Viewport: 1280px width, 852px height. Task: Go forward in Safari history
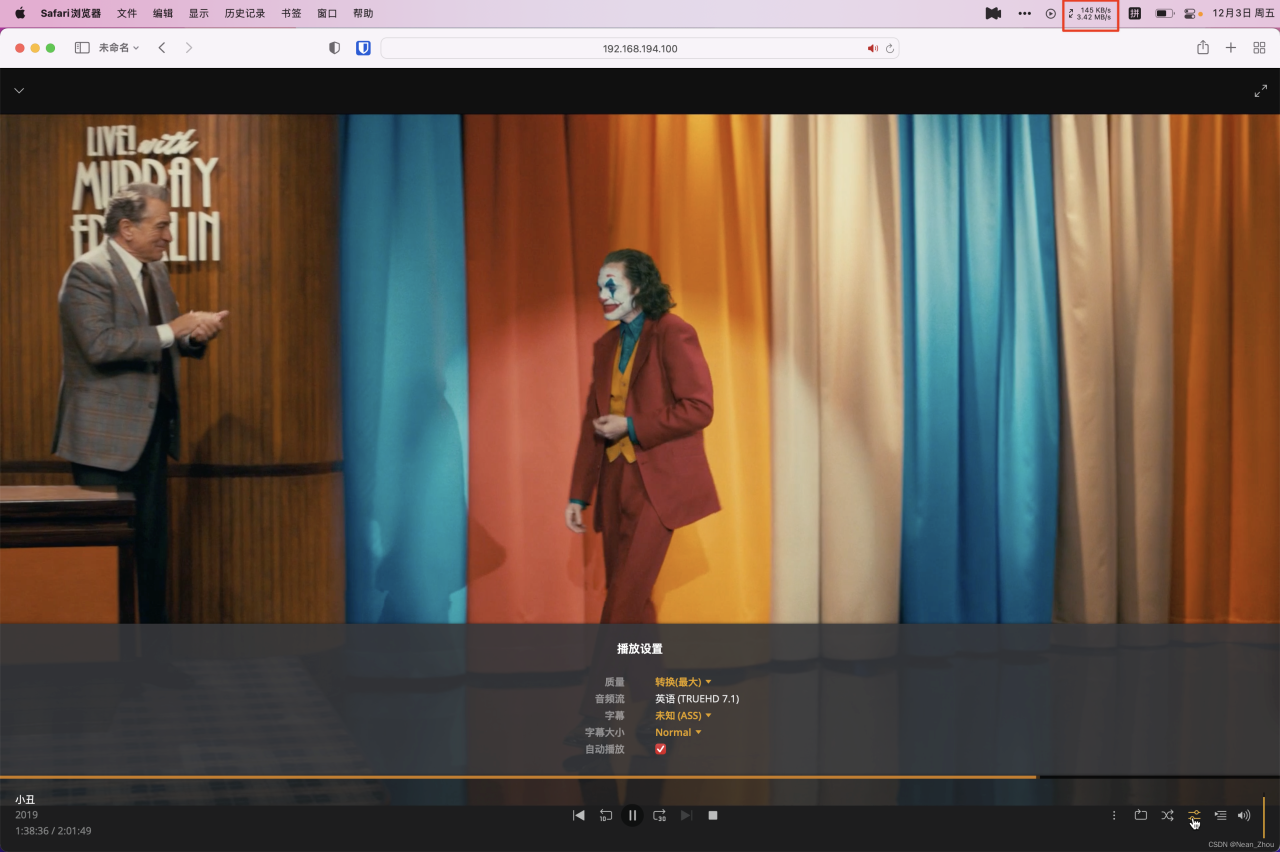tap(189, 48)
